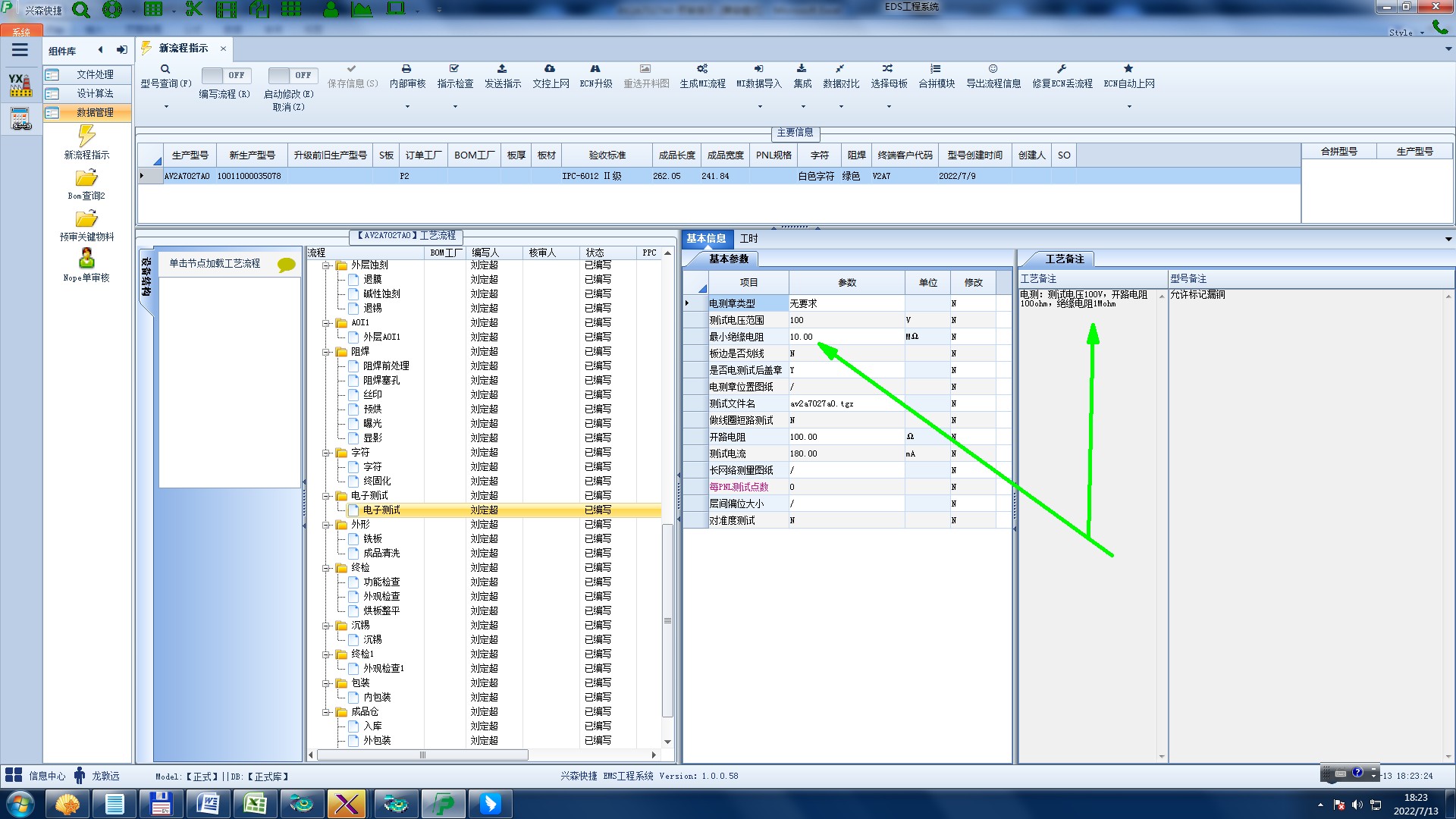Screen dimensions: 1456x819
Task: Collapse the 阻焊 tree folder
Action: 327,352
